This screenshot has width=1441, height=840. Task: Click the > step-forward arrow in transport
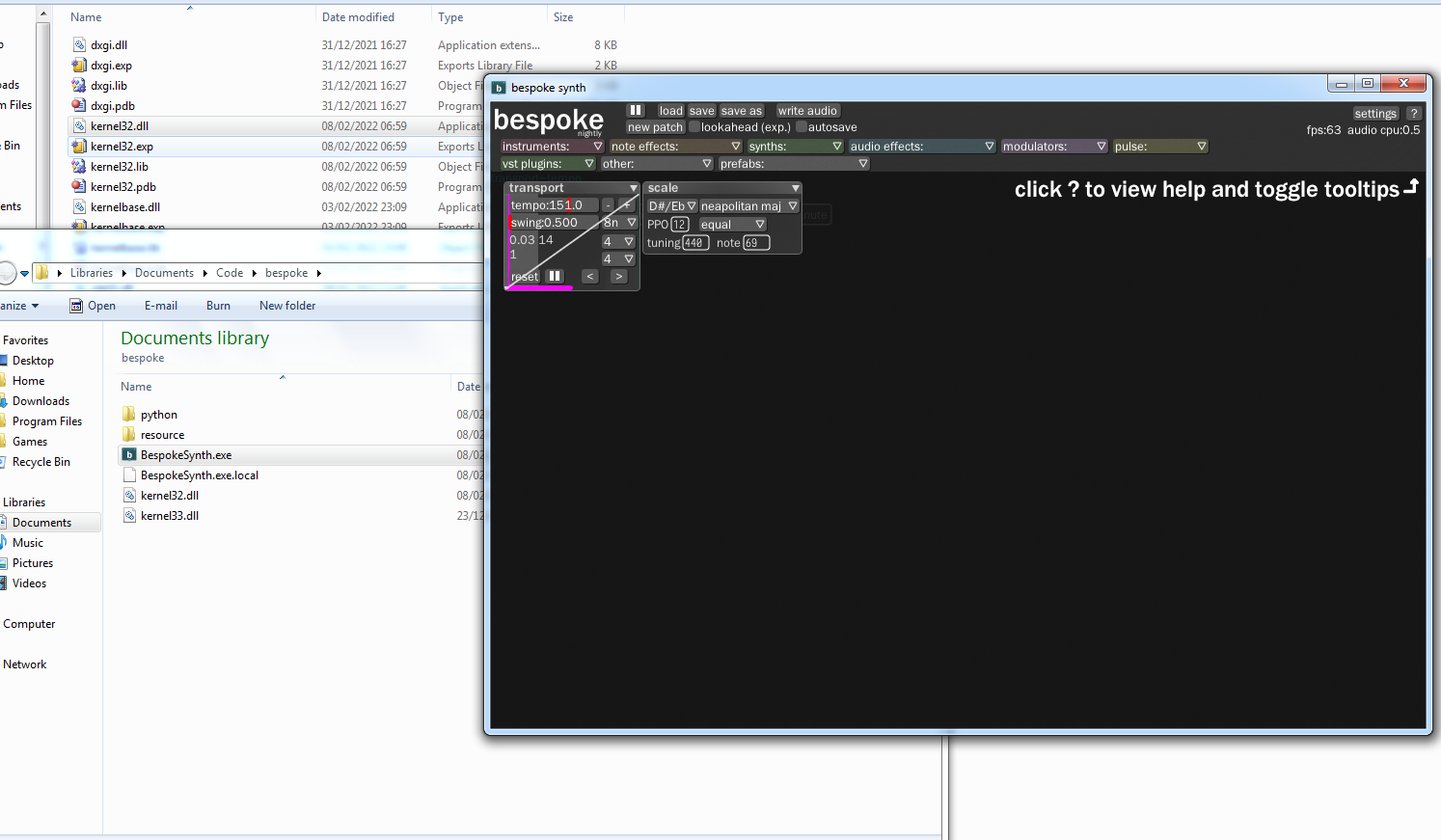pos(618,276)
